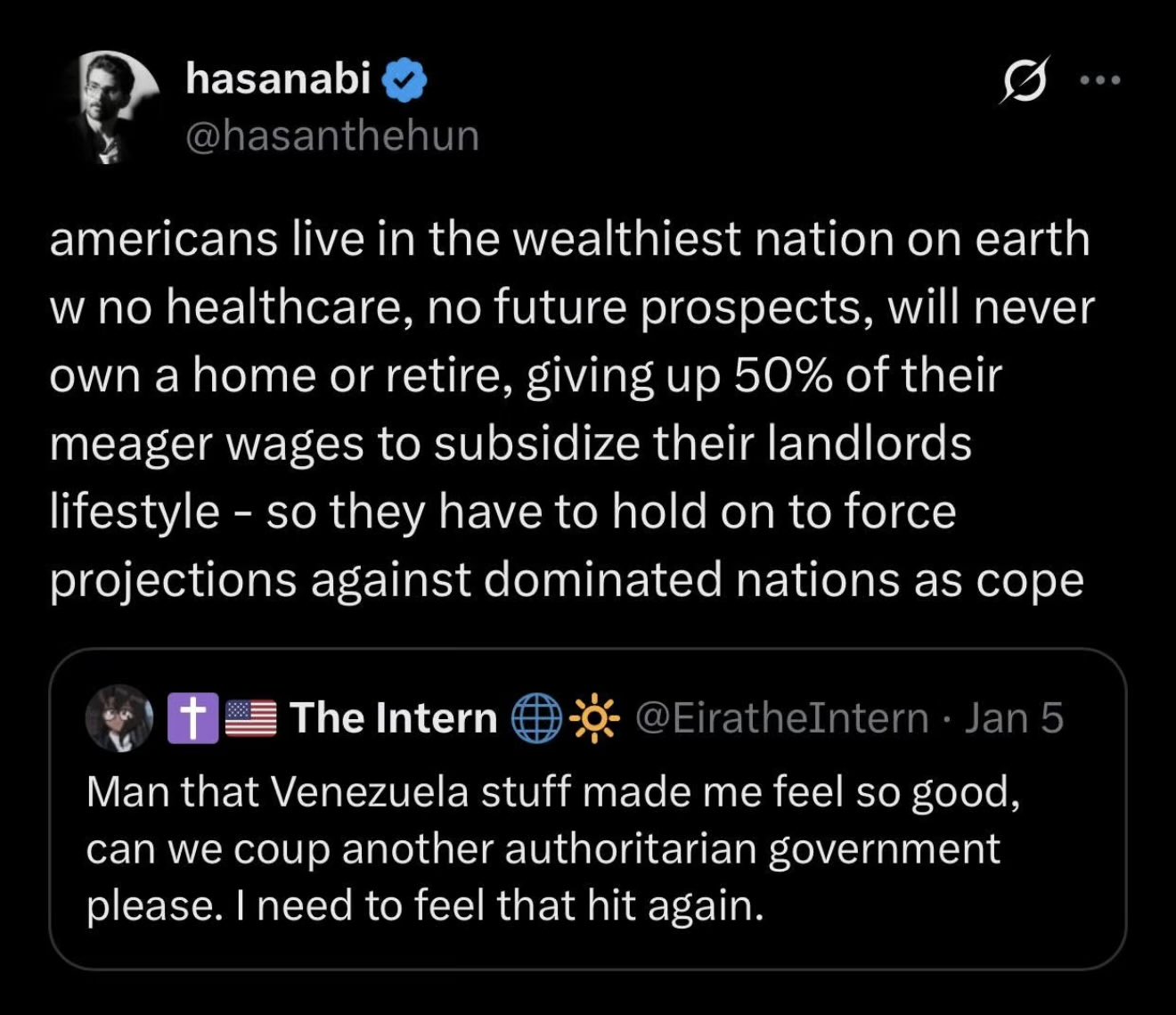Click The Intern's avatar in quoted tweet
The height and width of the screenshot is (1015, 1176).
coord(119,718)
